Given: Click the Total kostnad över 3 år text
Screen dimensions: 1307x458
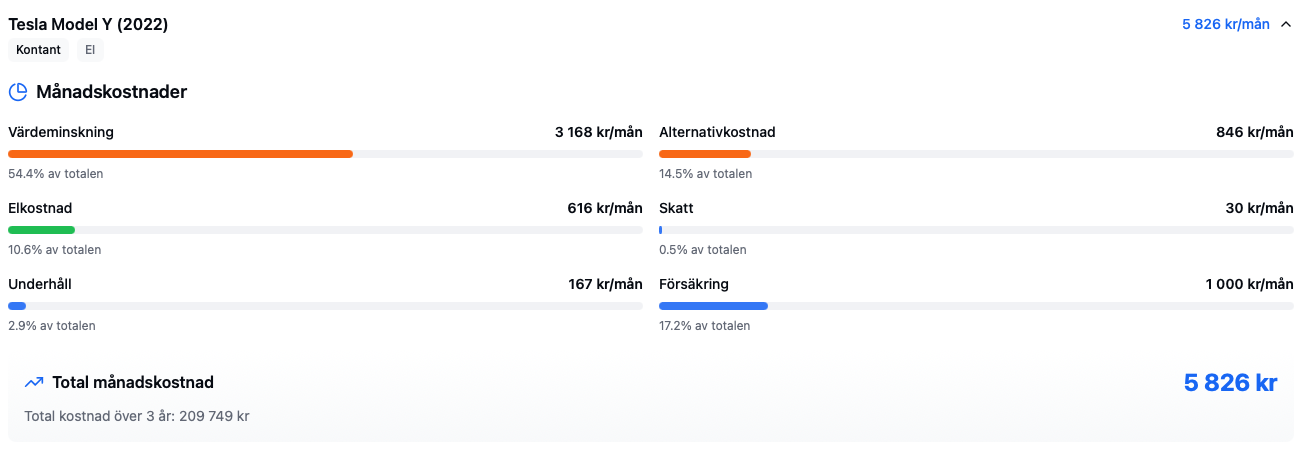Looking at the screenshot, I should [x=137, y=415].
